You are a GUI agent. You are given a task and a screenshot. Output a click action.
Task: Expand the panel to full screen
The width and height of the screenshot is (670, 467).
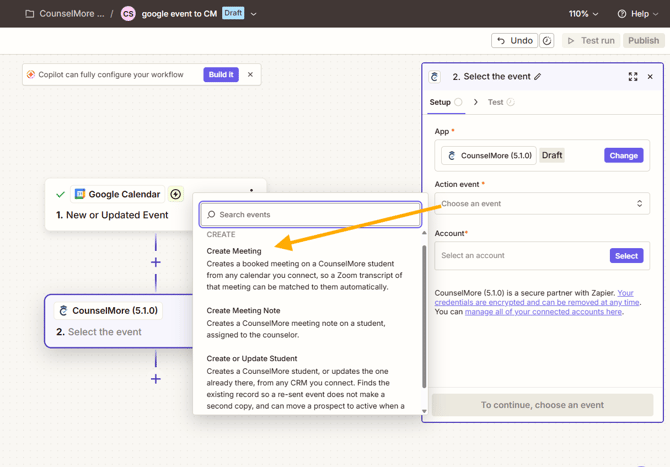[633, 76]
